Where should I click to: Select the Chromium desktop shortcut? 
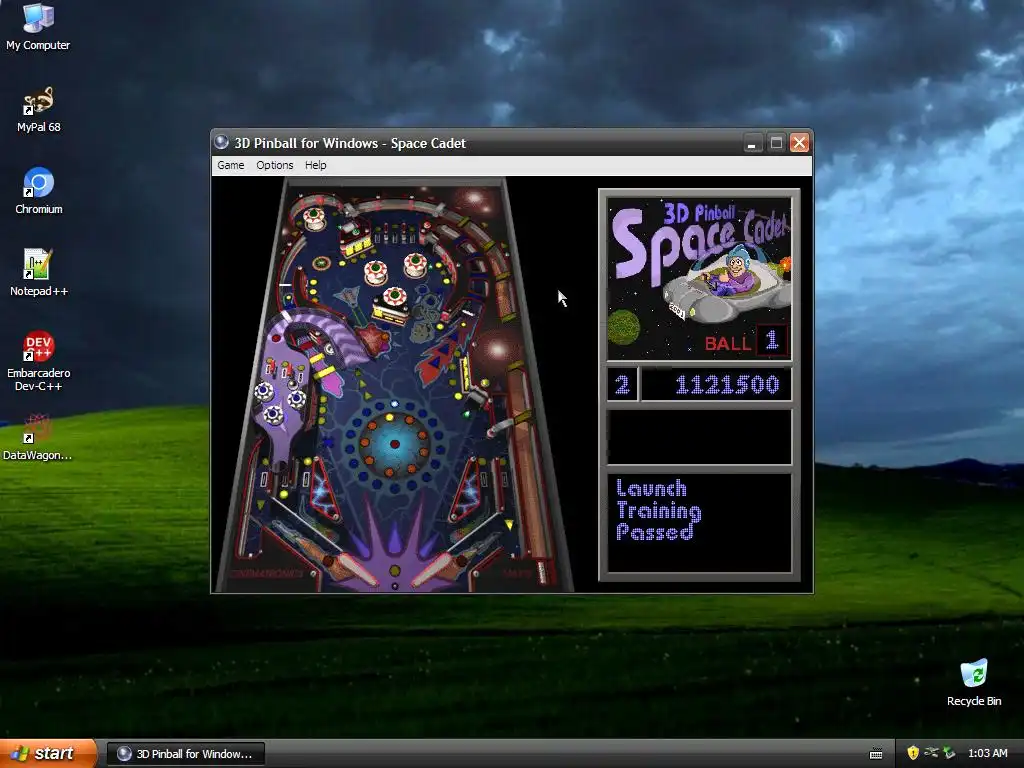39,191
